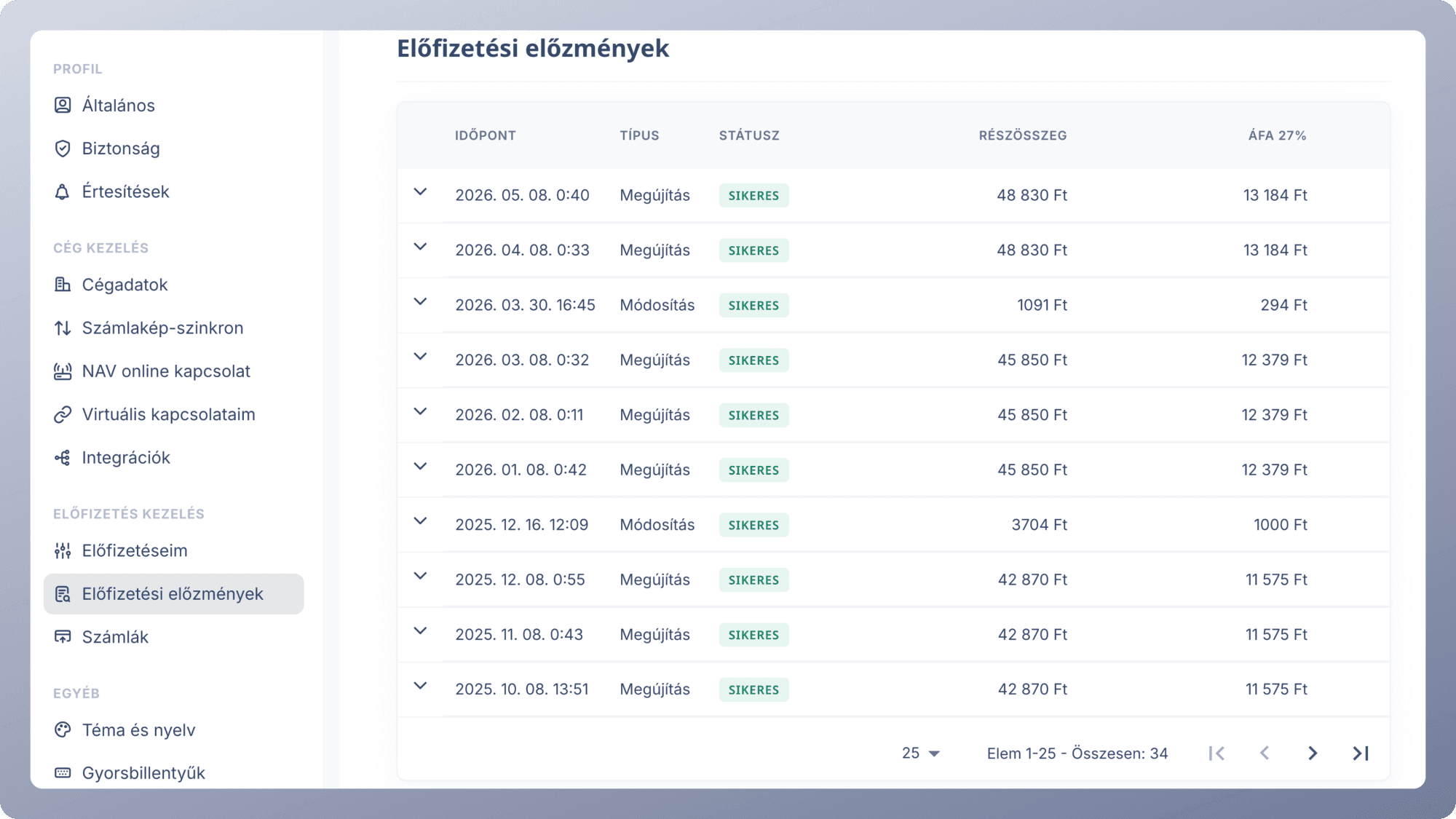
Task: Open Értesítések settings
Action: (x=173, y=191)
